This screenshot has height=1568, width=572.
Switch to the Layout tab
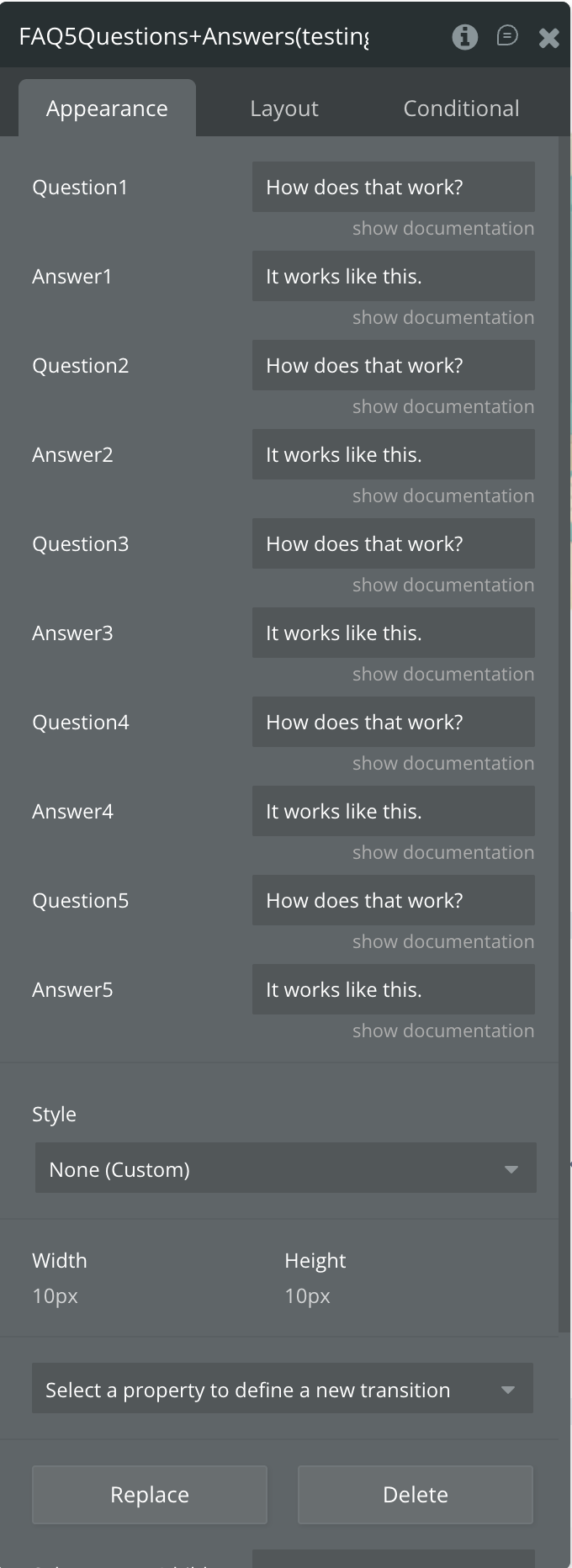(x=284, y=109)
